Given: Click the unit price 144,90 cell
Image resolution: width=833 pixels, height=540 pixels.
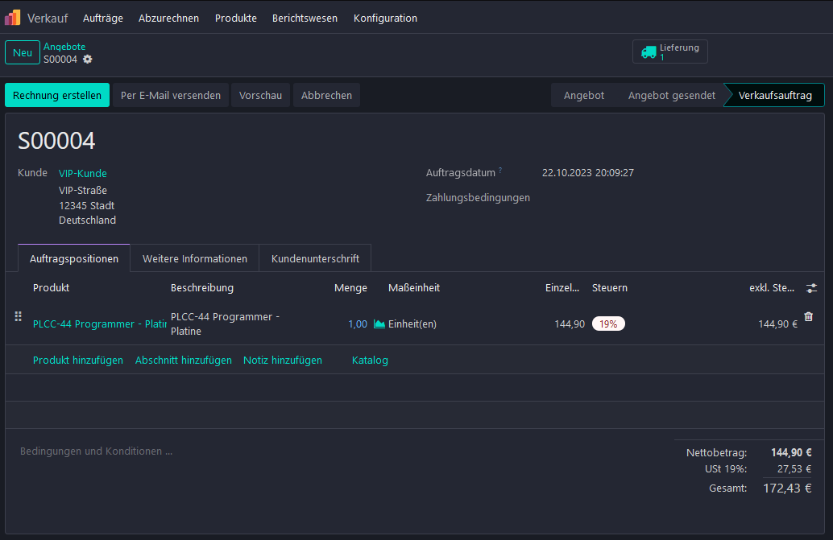Looking at the screenshot, I should 570,324.
